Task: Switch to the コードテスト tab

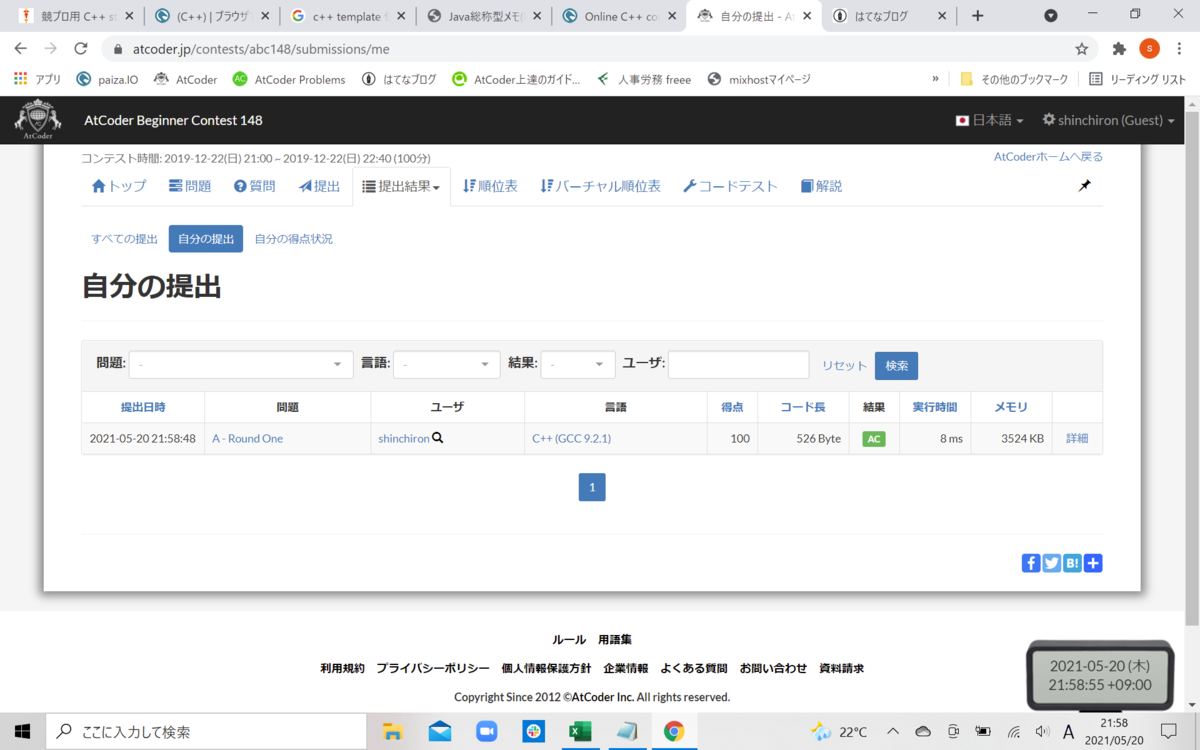Action: point(730,185)
